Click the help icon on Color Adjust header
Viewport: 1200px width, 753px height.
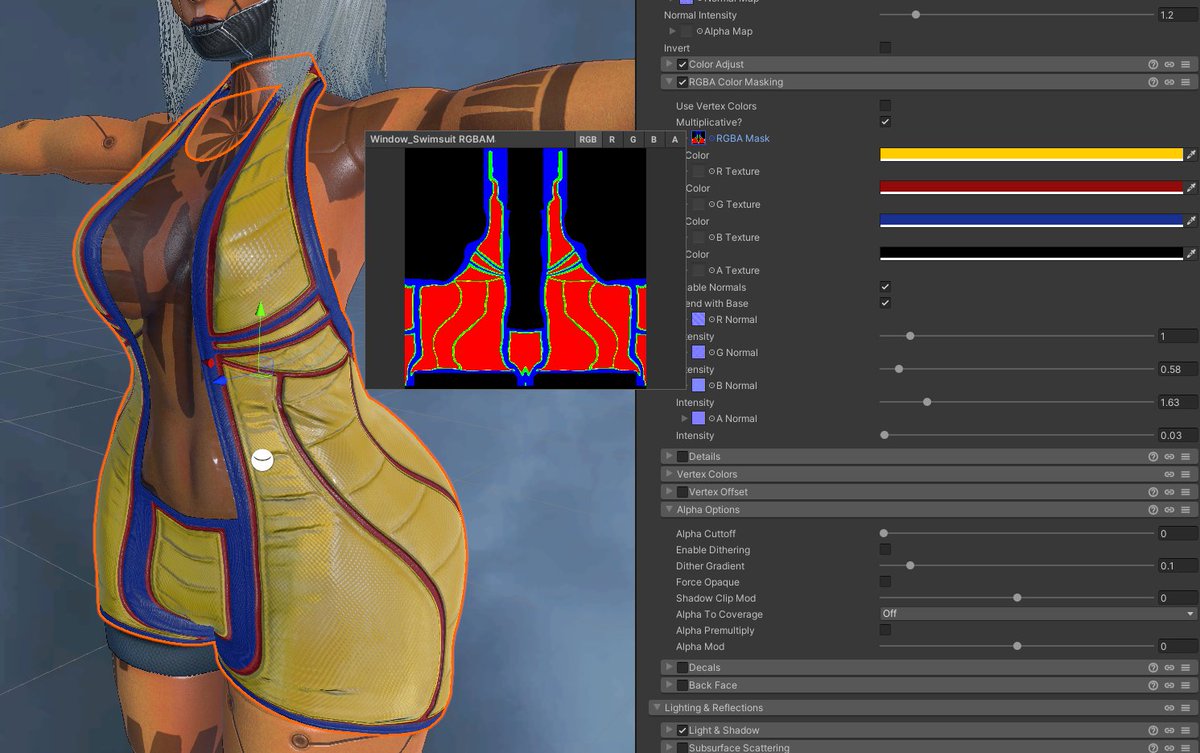[x=1153, y=64]
